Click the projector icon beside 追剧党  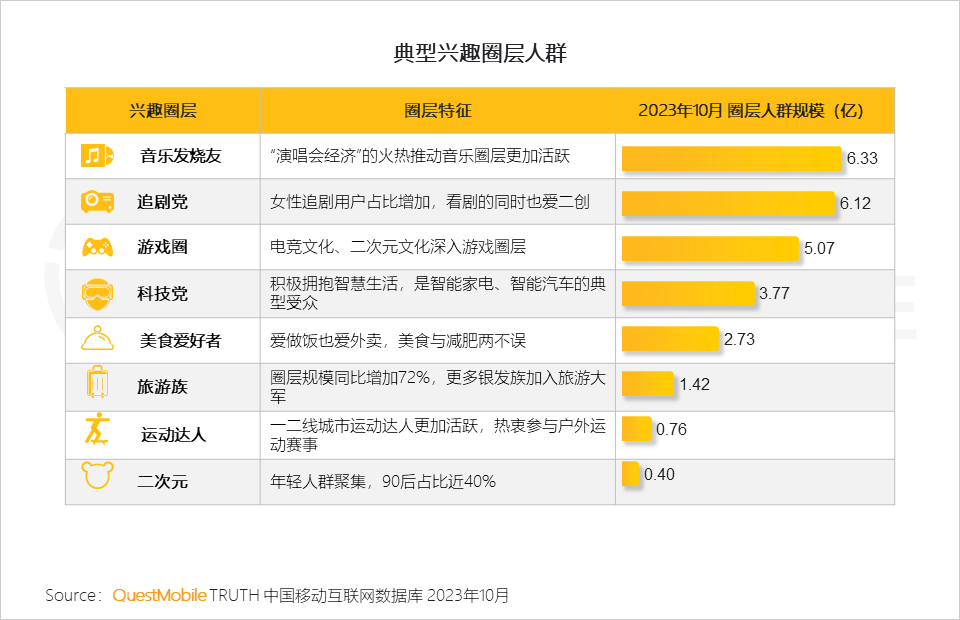point(97,202)
